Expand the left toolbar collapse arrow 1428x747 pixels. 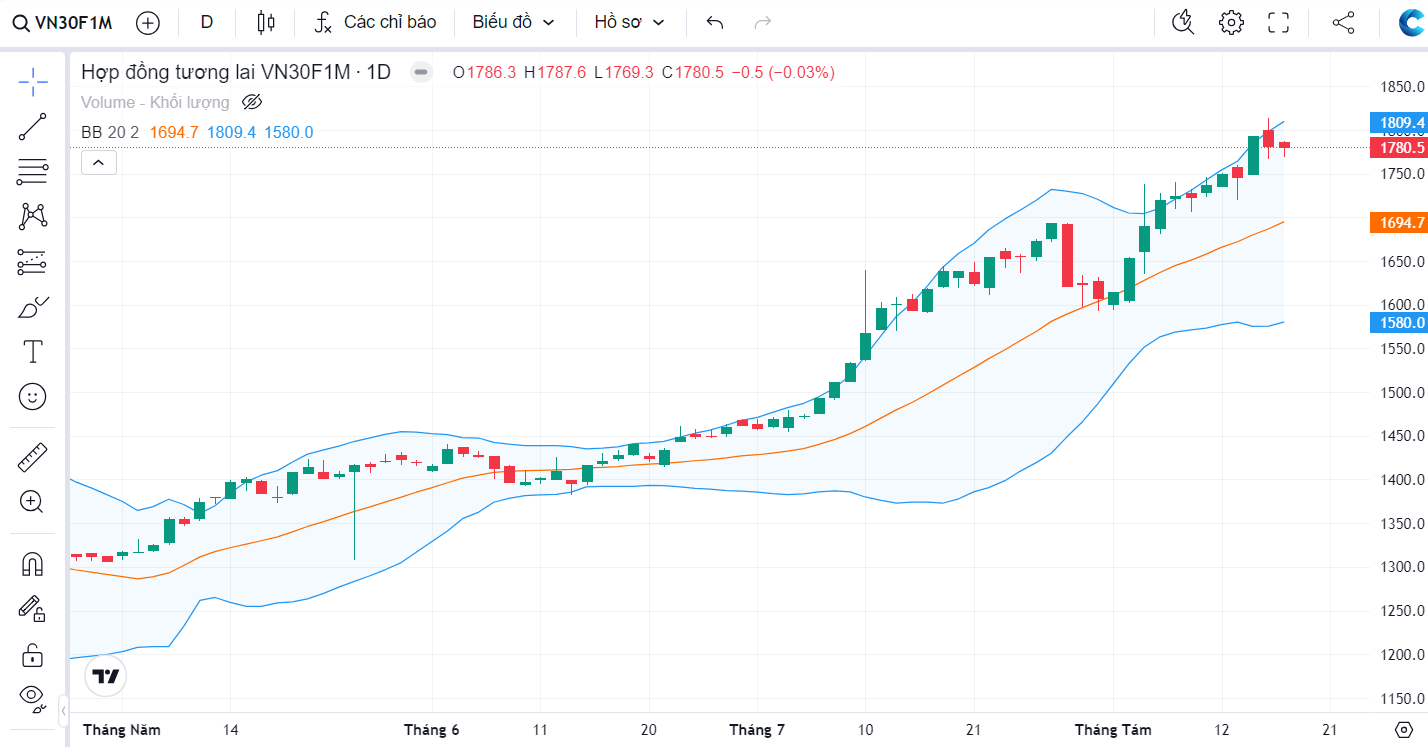point(63,711)
